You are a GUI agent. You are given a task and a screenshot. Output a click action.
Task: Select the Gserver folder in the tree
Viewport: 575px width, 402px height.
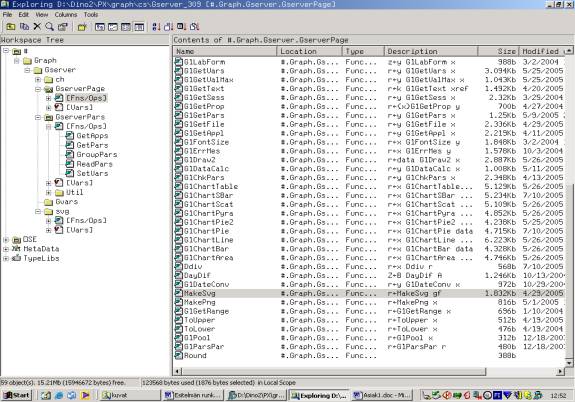[60, 70]
